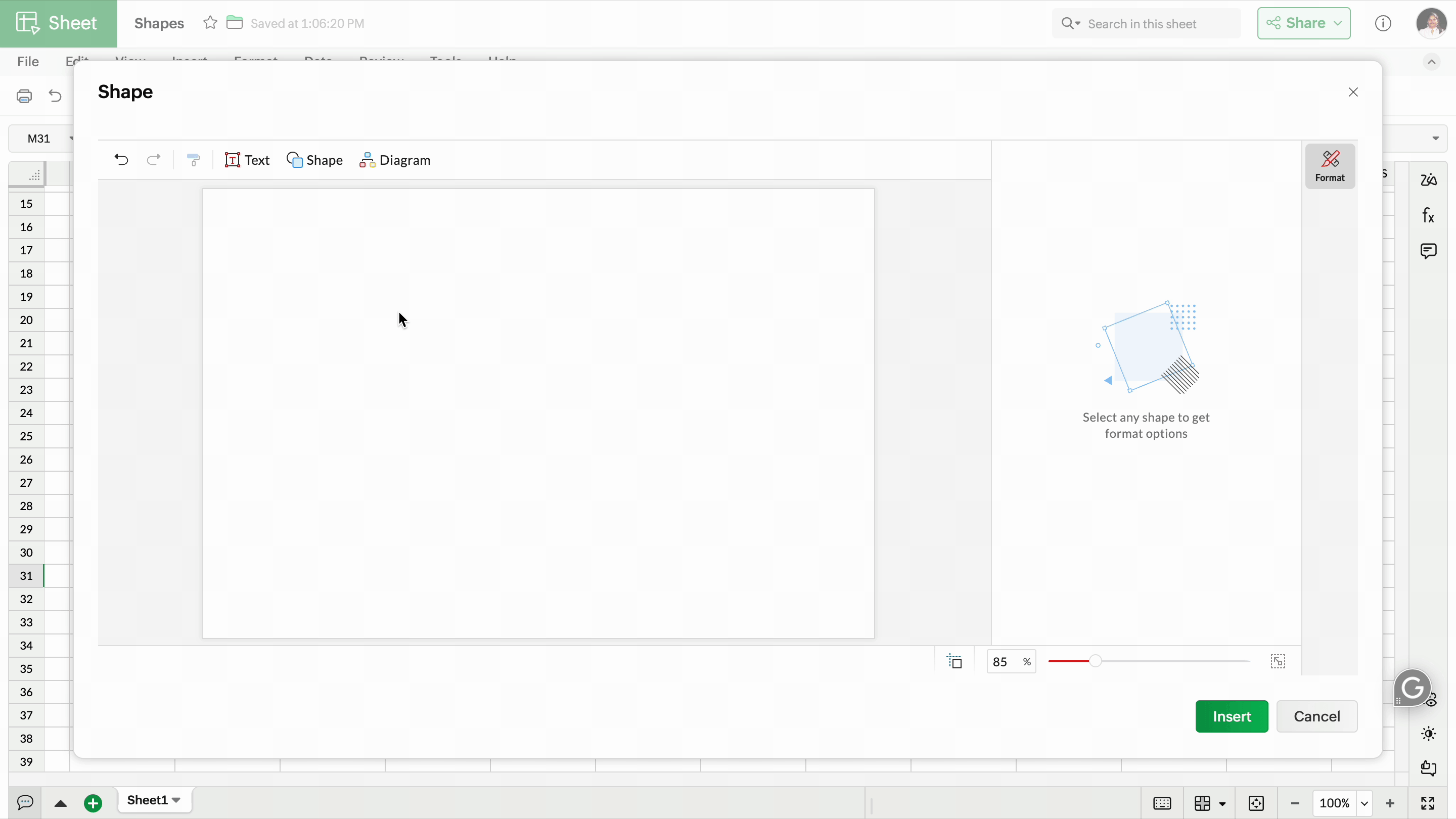The width and height of the screenshot is (1456, 819).
Task: Click the Cancel button
Action: point(1316,716)
